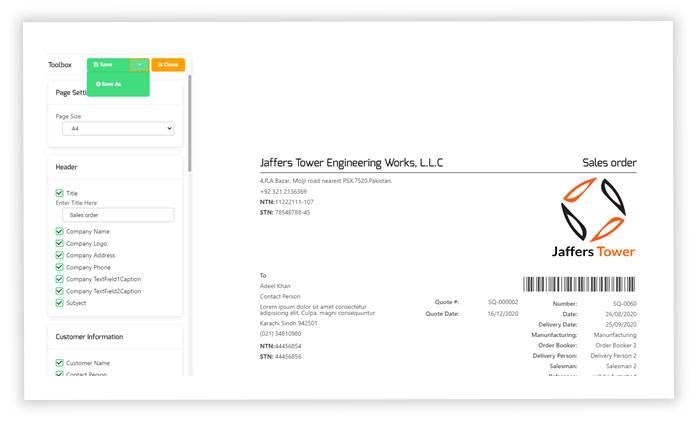Click the company phone +92 321 2136369
This screenshot has height=423, width=699.
coord(283,192)
